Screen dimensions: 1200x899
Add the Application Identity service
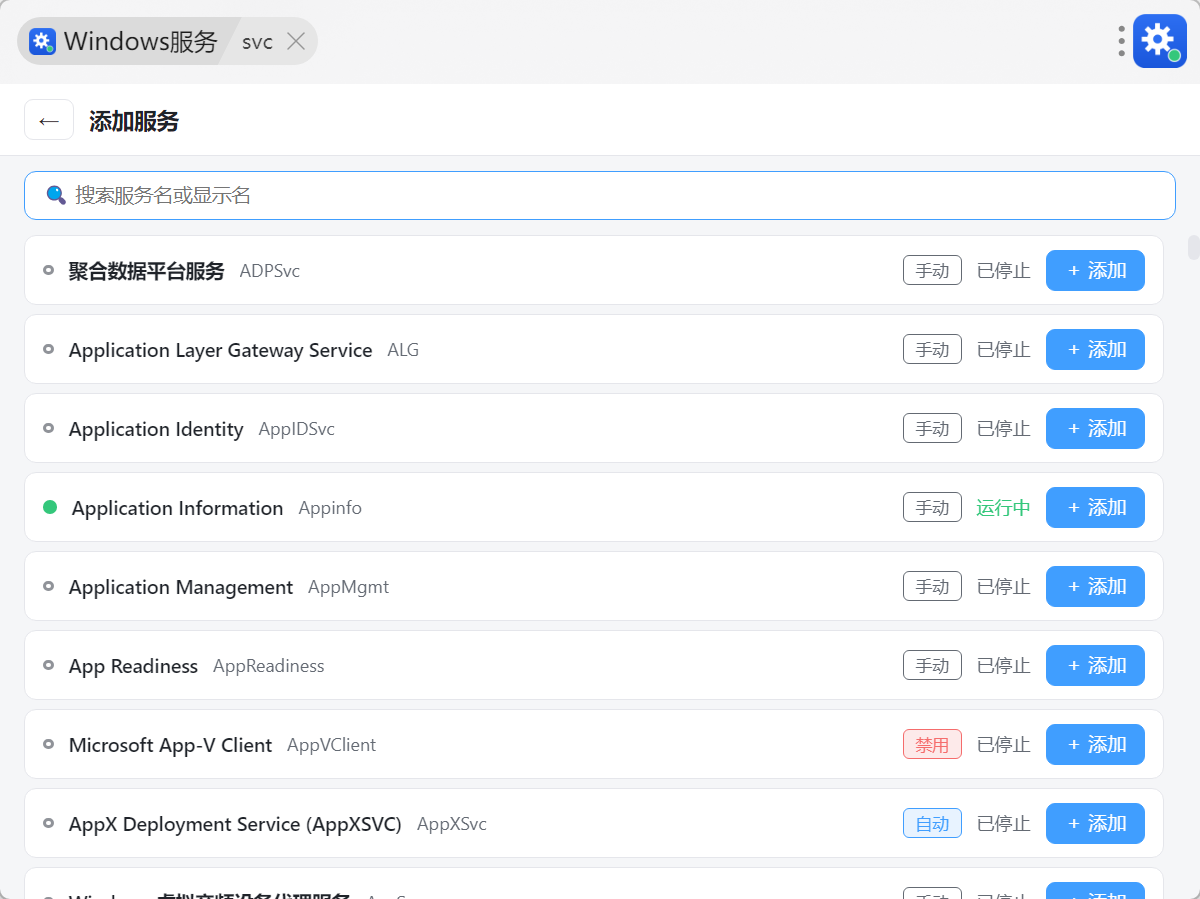(x=1095, y=428)
